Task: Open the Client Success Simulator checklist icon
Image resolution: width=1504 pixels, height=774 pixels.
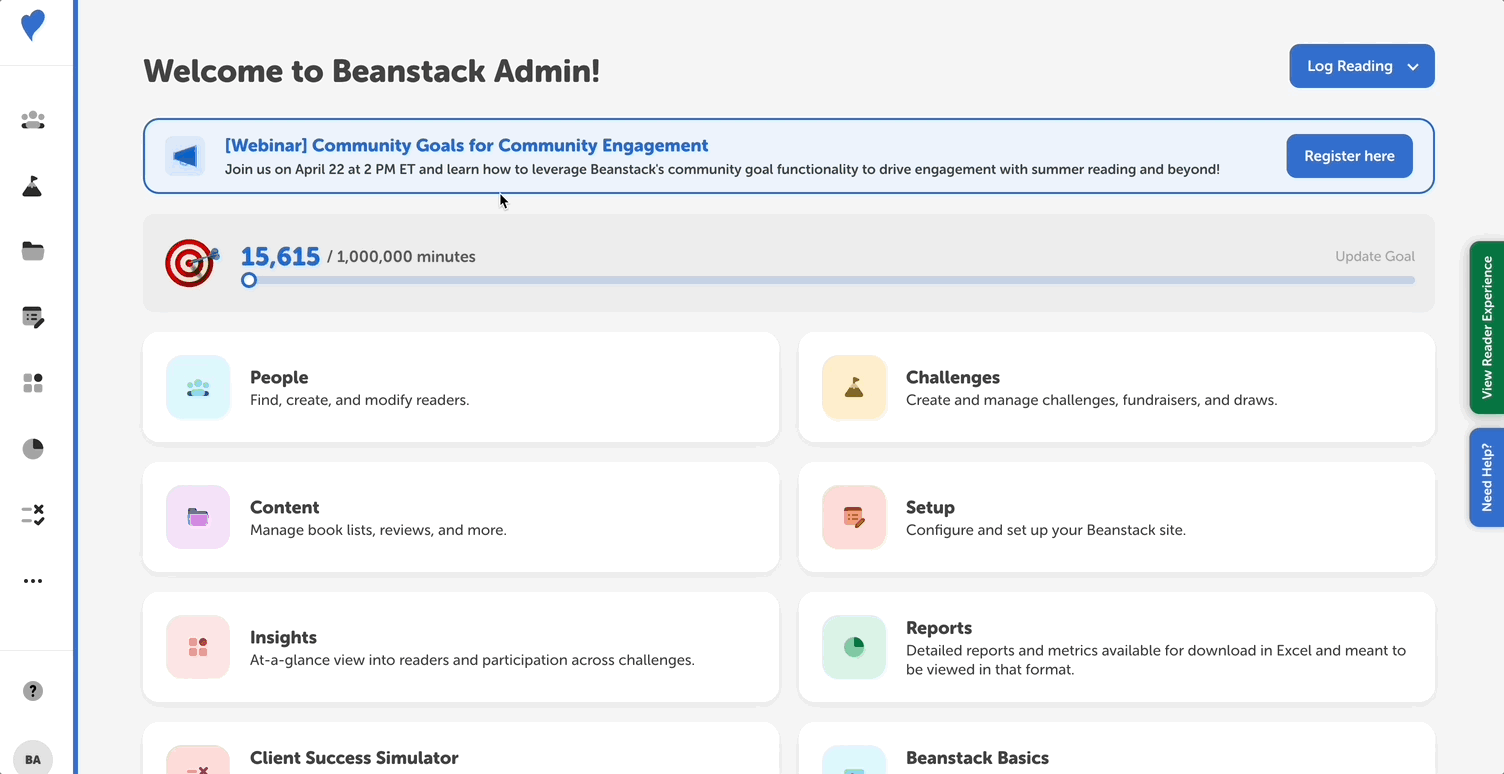Action: click(33, 514)
